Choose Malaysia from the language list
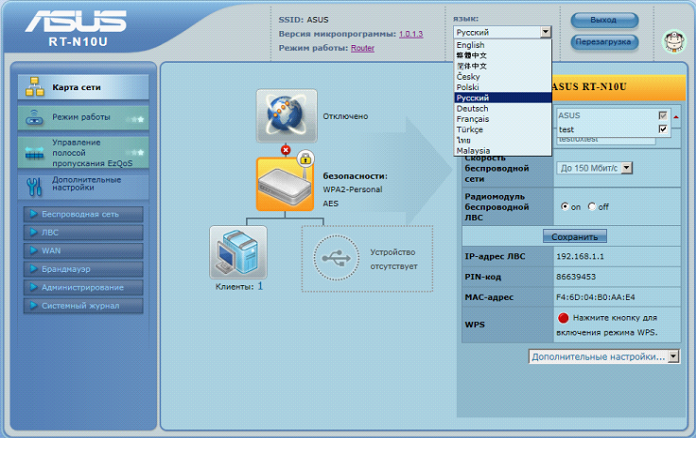The width and height of the screenshot is (696, 457). tap(502, 151)
